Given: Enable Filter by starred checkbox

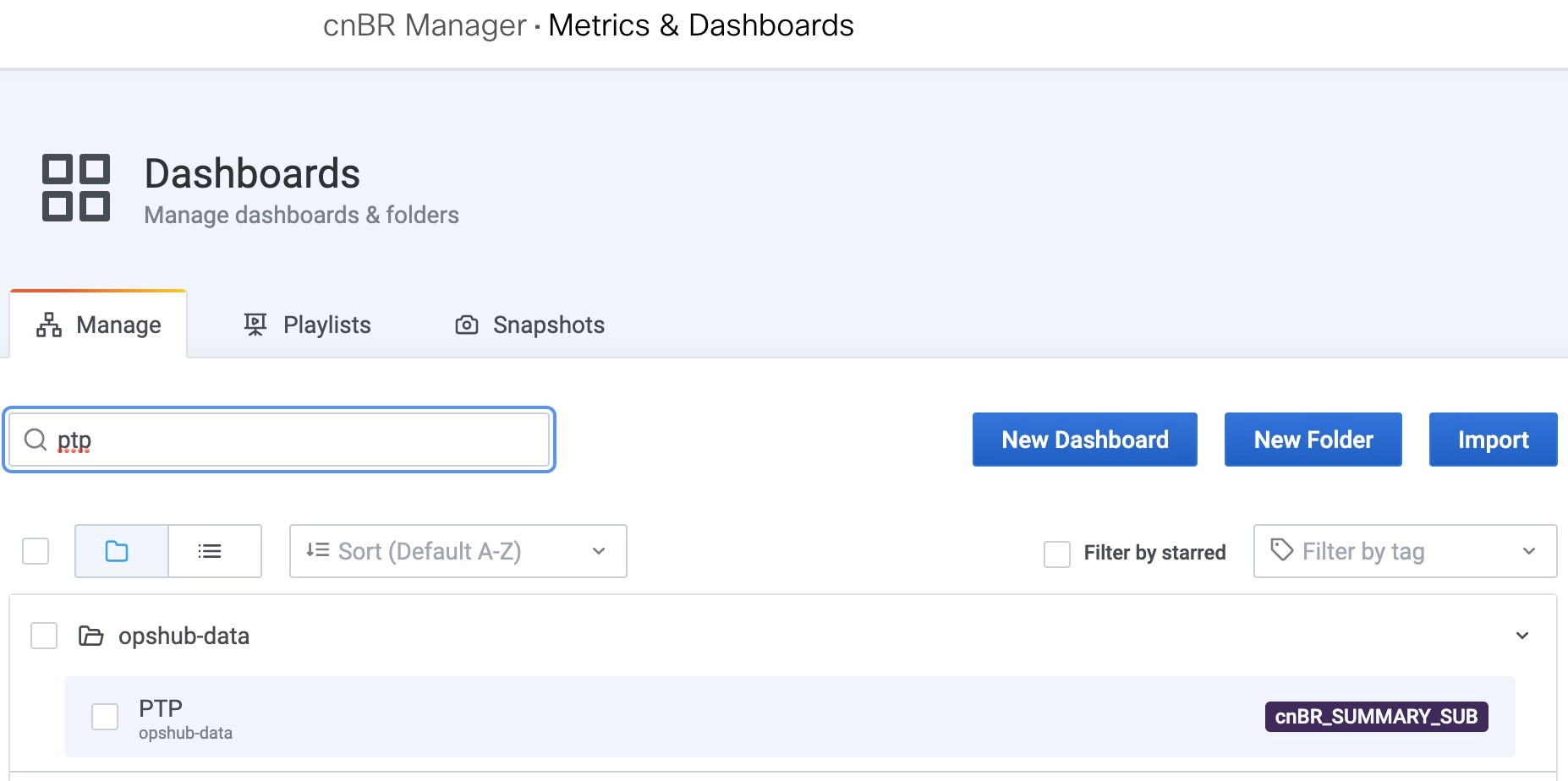Looking at the screenshot, I should pos(1057,554).
